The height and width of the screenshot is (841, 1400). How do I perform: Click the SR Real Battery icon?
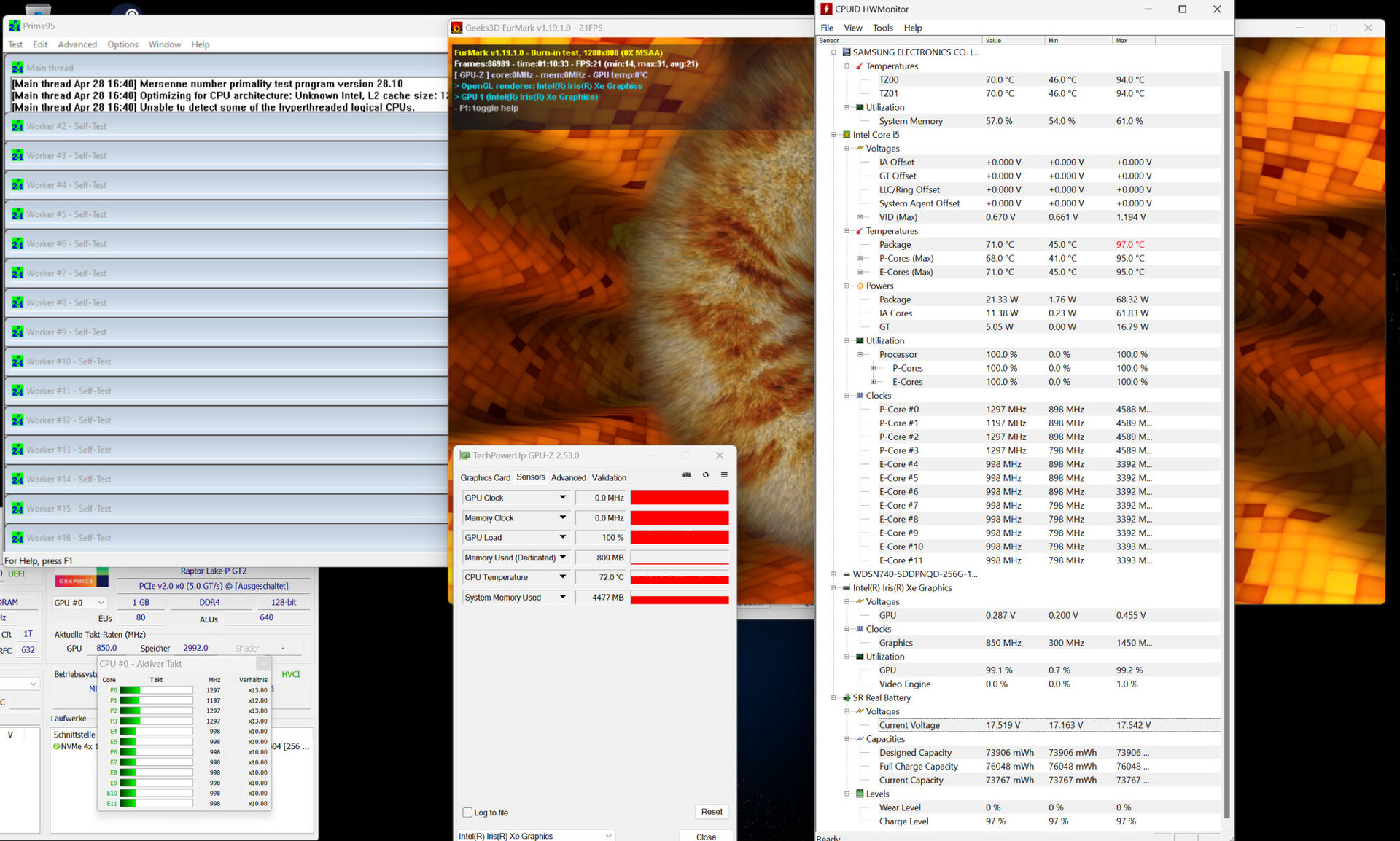[847, 698]
